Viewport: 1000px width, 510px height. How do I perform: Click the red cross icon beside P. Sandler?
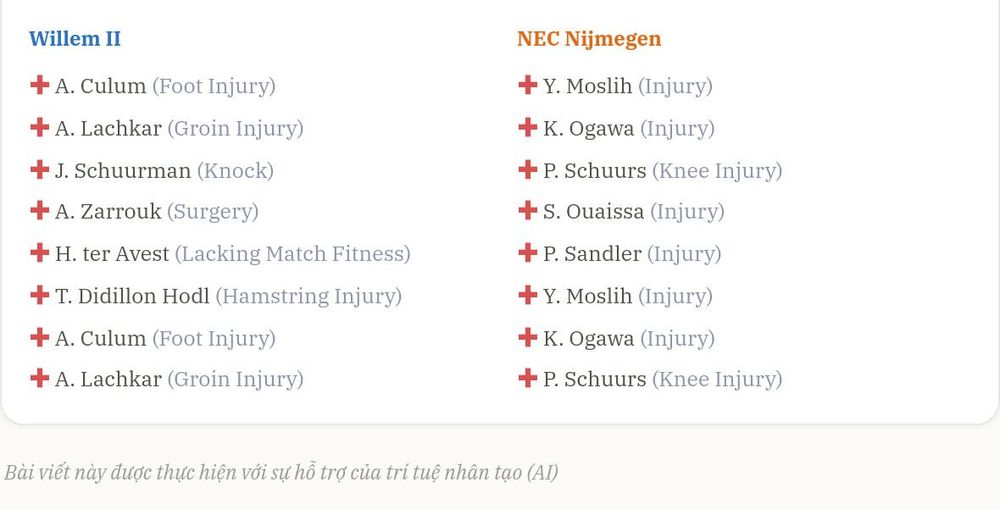[x=527, y=252]
